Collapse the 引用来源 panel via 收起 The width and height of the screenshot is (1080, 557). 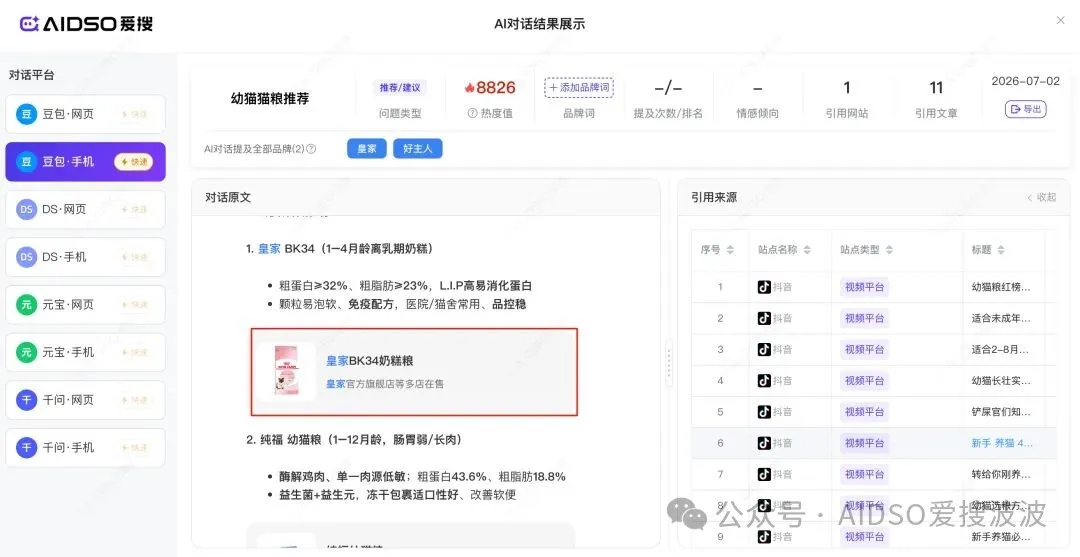1041,198
